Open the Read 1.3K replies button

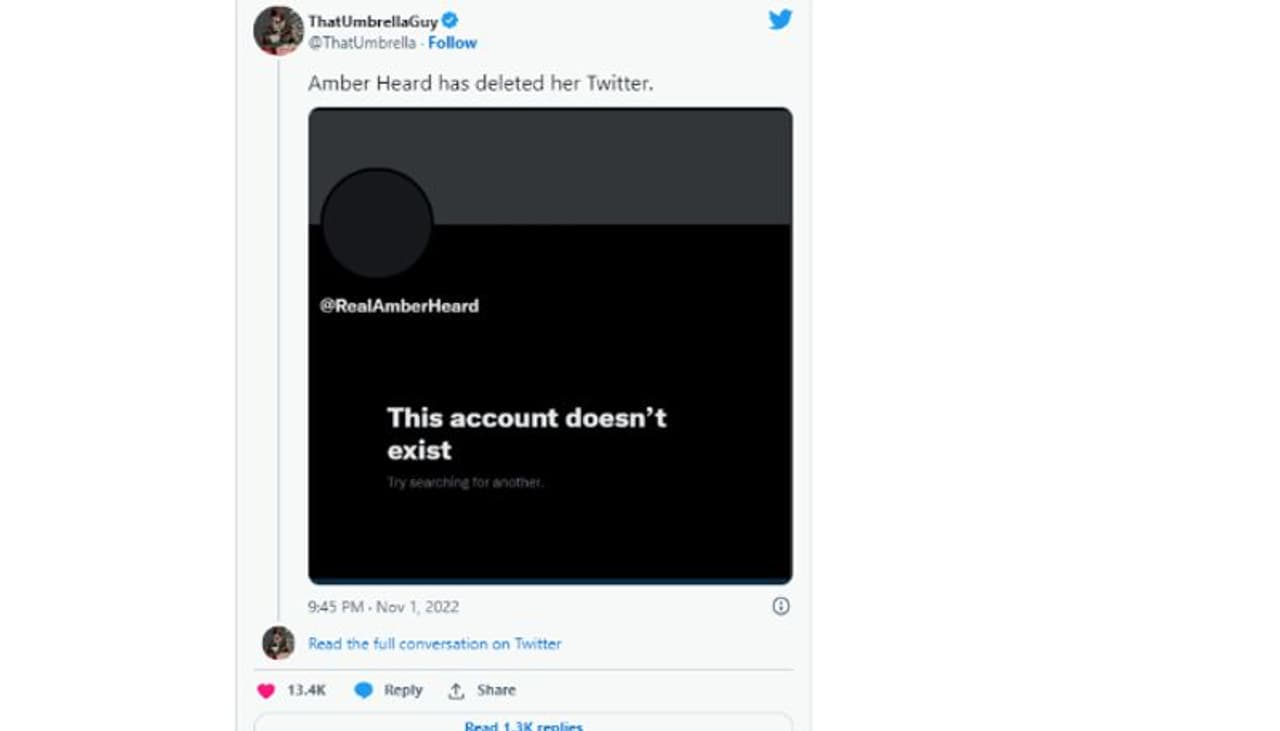523,724
